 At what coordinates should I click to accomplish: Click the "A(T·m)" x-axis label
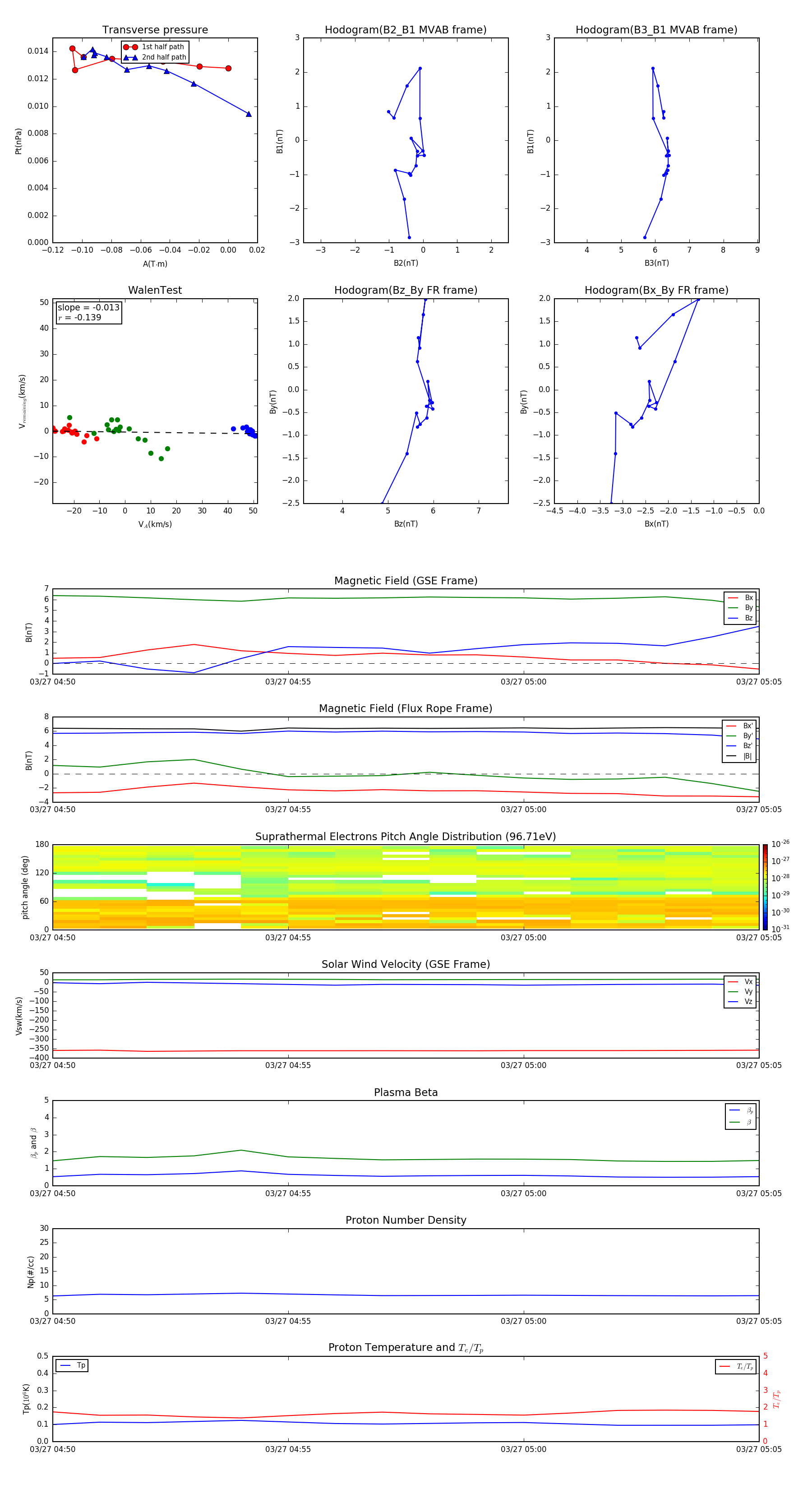(x=155, y=264)
